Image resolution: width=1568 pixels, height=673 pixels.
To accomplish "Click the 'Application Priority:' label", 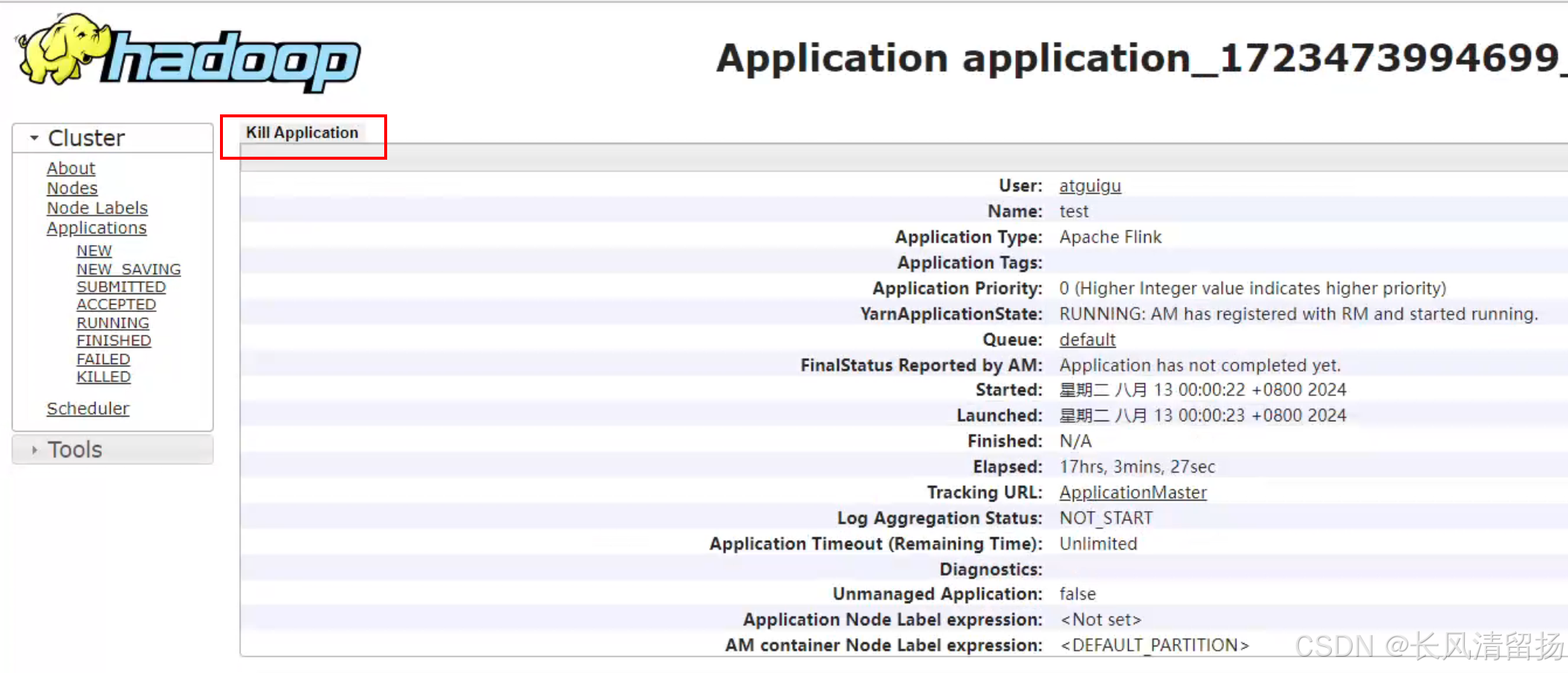I will pyautogui.click(x=958, y=289).
